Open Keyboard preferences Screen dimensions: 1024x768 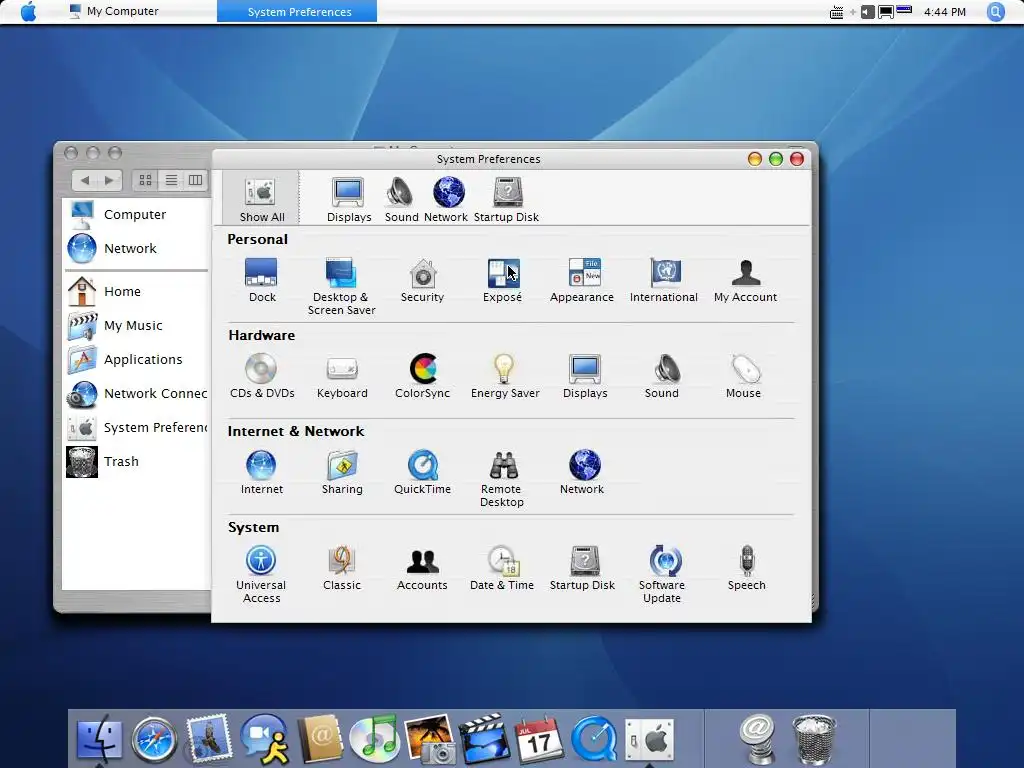[x=342, y=376]
